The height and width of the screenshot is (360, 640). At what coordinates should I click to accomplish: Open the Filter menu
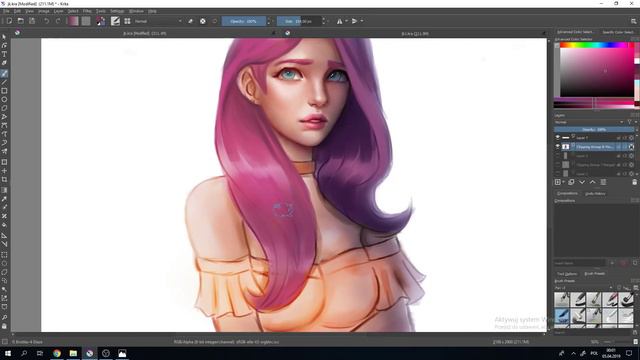pyautogui.click(x=87, y=11)
